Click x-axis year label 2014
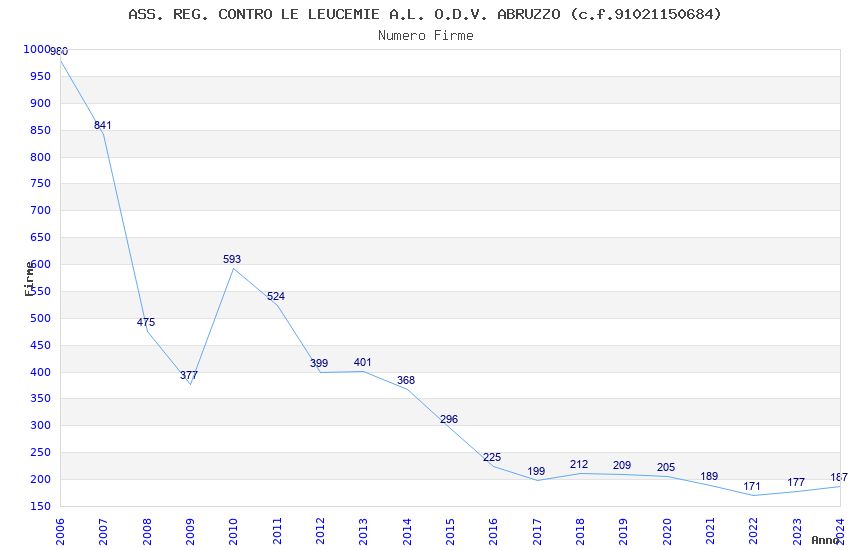 pos(407,532)
